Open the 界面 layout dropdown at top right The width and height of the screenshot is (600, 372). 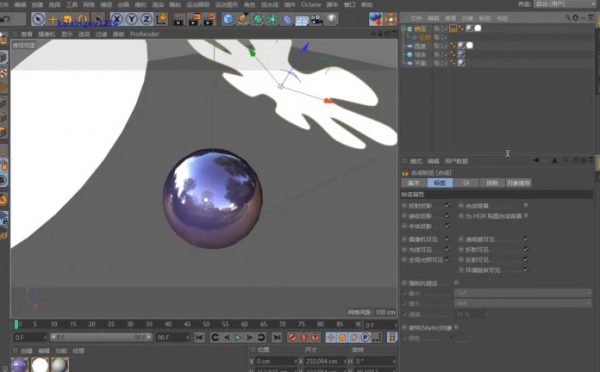coord(565,4)
